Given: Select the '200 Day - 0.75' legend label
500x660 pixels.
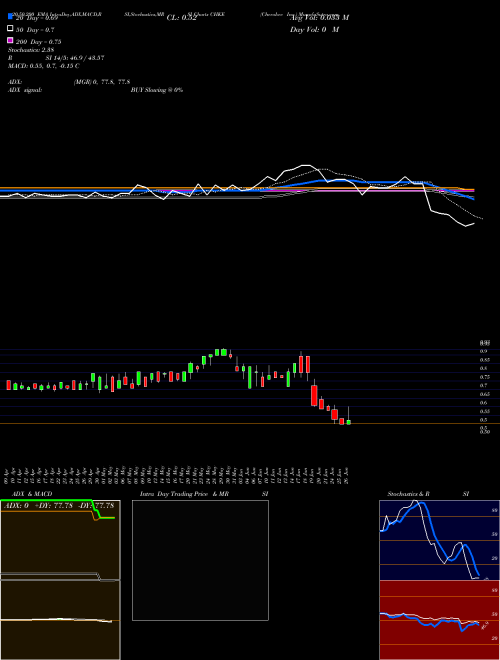Looking at the screenshot, I should 38,42.
